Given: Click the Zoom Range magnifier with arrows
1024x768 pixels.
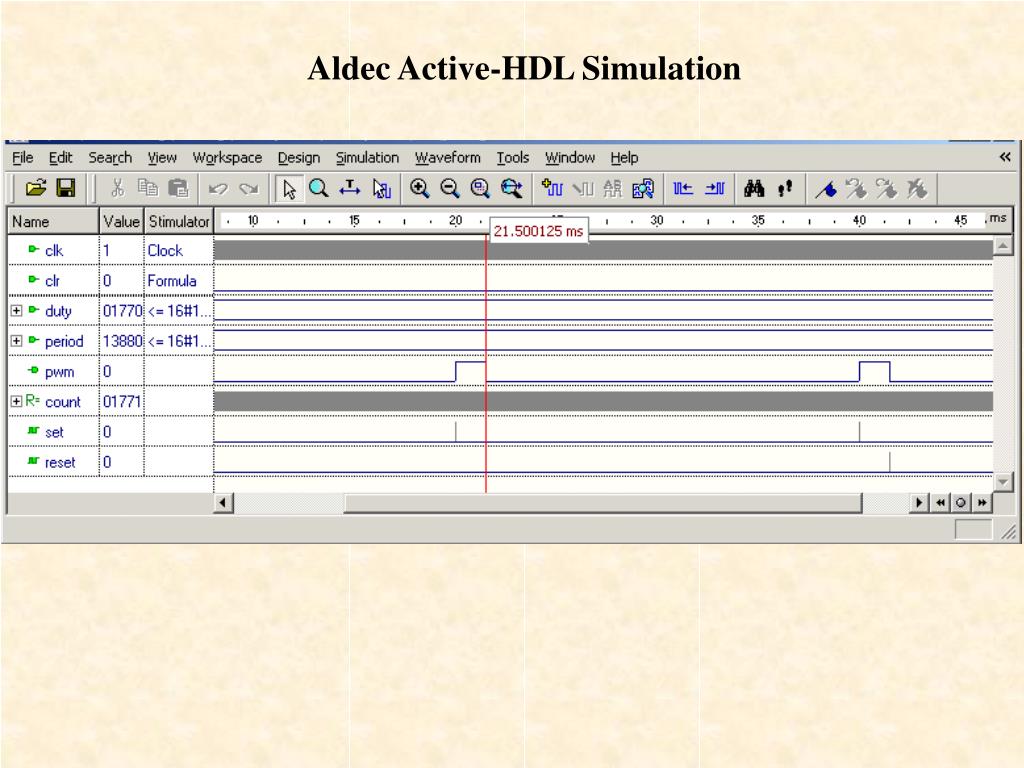Looking at the screenshot, I should click(x=511, y=189).
